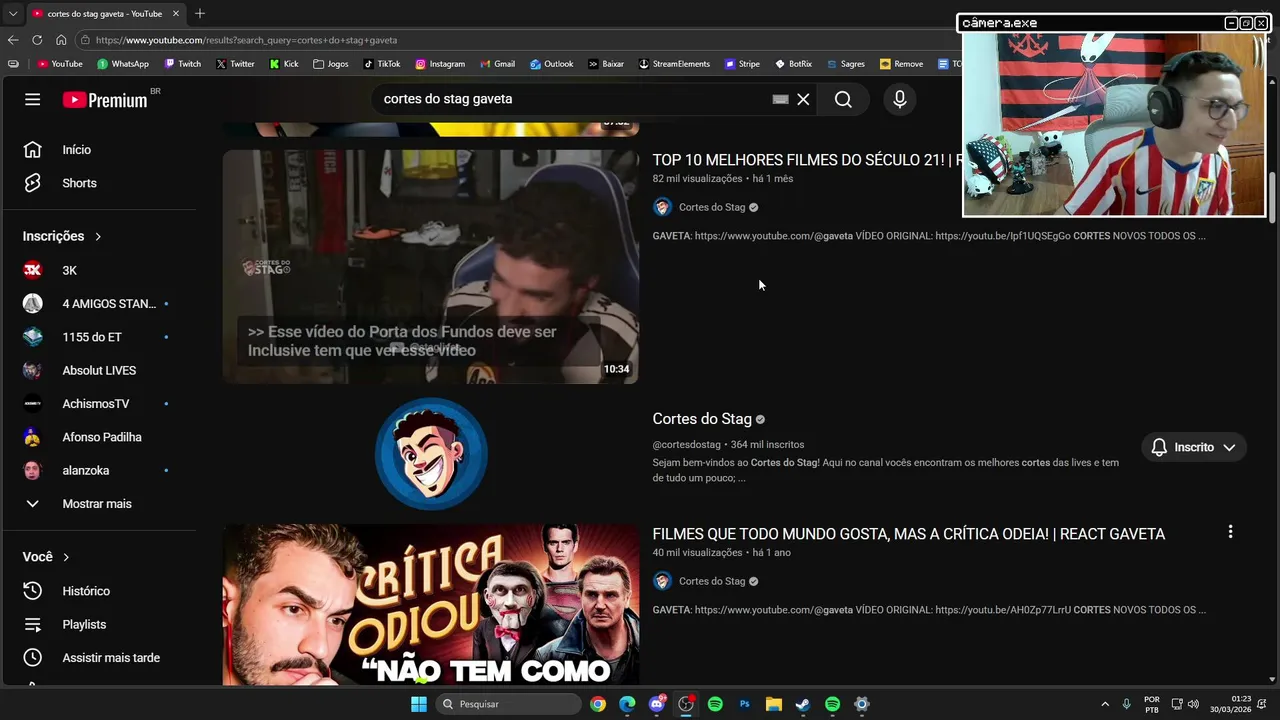Click the browser home icon
The width and height of the screenshot is (1280, 720).
(61, 40)
